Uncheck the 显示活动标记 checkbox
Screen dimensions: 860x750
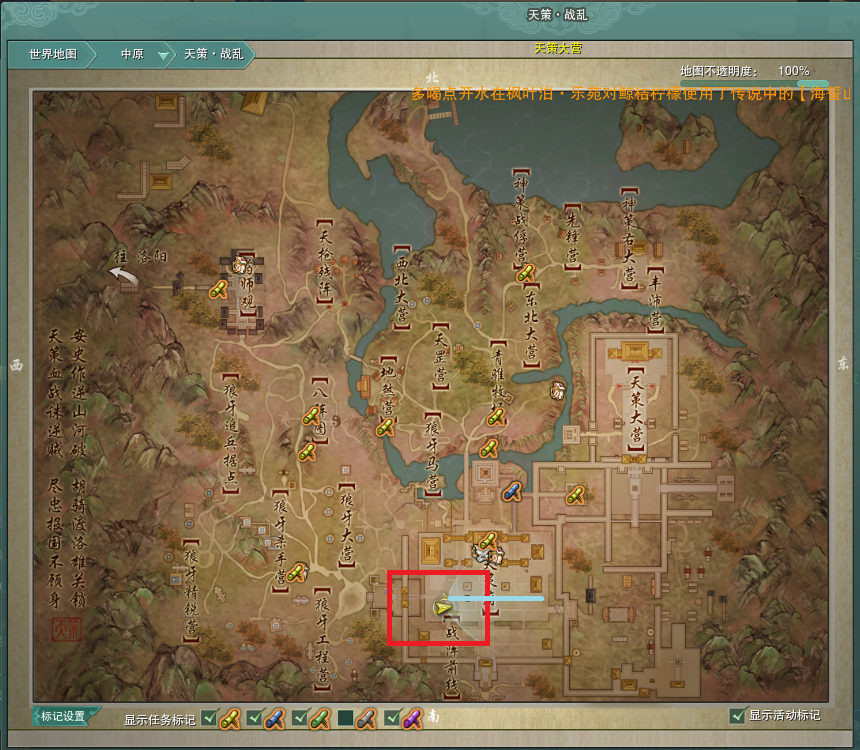click(x=737, y=715)
